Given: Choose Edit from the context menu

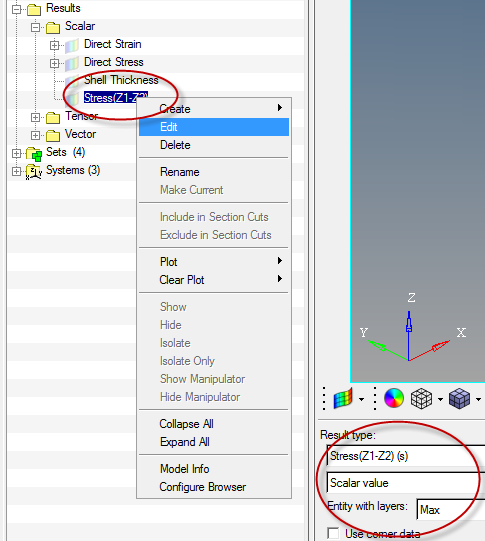Looking at the screenshot, I should tap(214, 127).
